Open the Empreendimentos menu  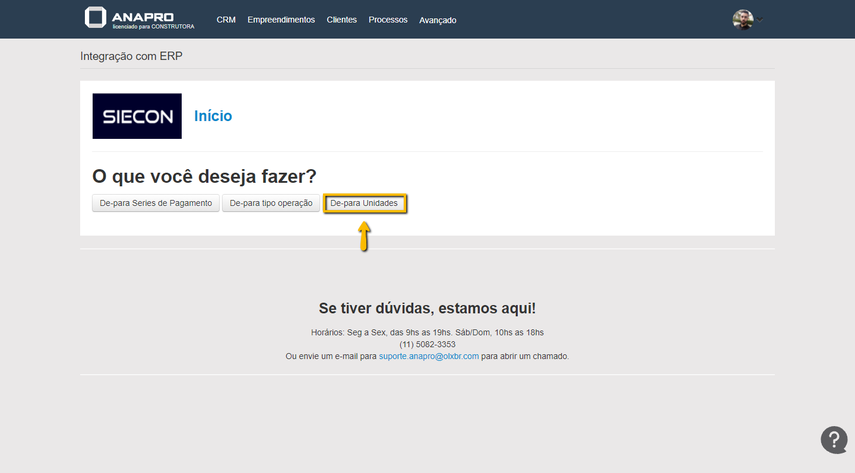pos(281,20)
